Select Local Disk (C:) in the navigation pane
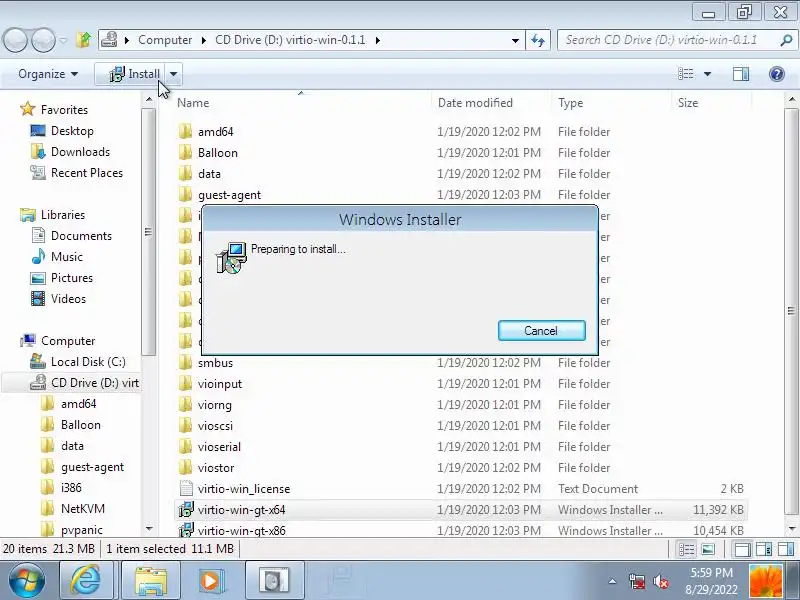This screenshot has width=800, height=600. click(88, 362)
